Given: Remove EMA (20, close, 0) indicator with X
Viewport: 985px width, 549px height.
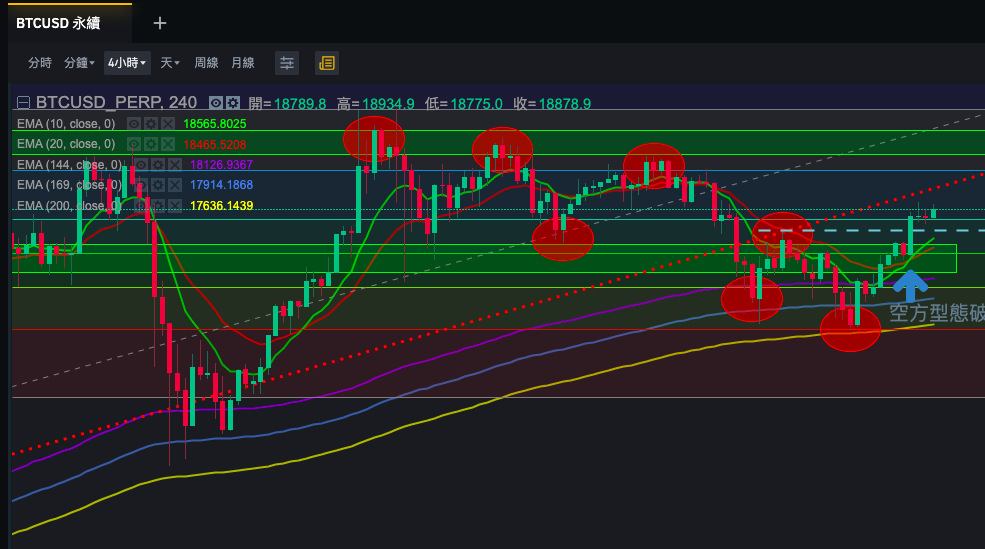Looking at the screenshot, I should pos(168,144).
